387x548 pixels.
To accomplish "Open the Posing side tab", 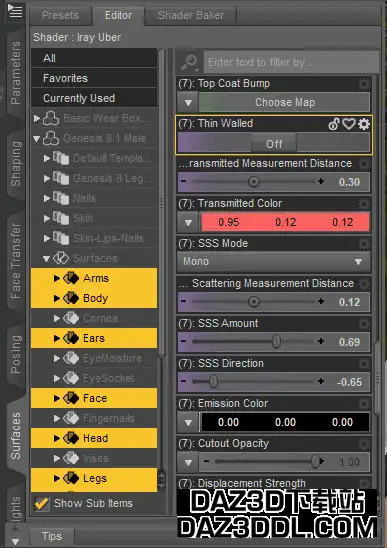I will coord(16,354).
